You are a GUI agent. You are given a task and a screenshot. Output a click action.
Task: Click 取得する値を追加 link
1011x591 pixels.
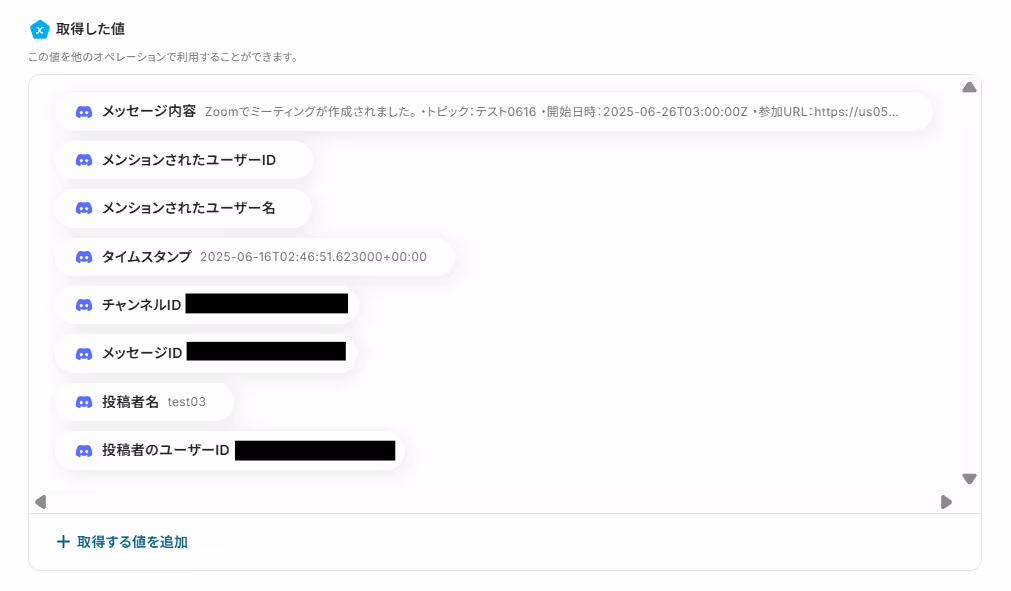coord(132,542)
